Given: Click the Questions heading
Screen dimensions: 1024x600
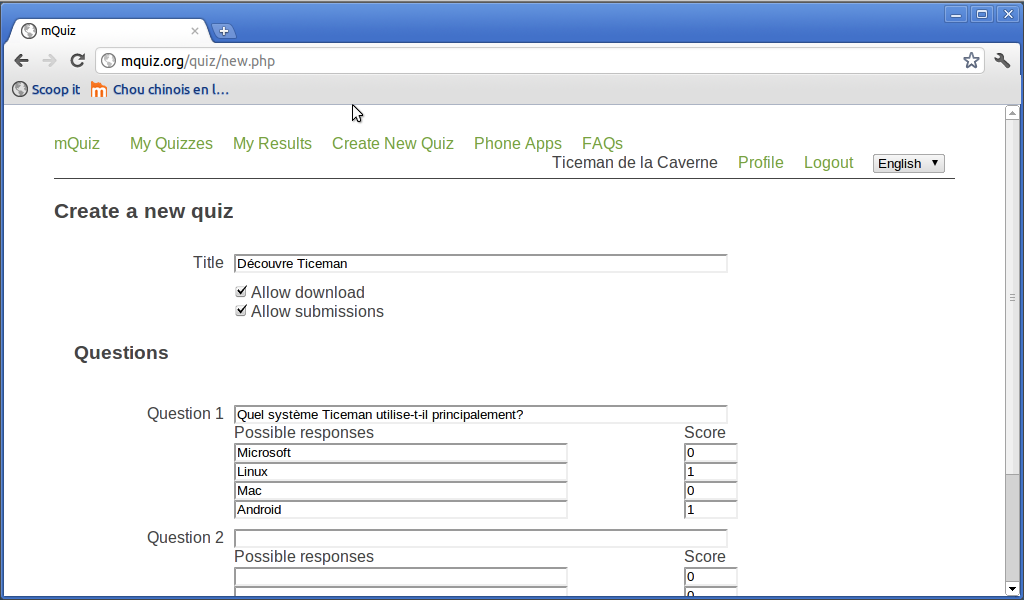Looking at the screenshot, I should (121, 353).
